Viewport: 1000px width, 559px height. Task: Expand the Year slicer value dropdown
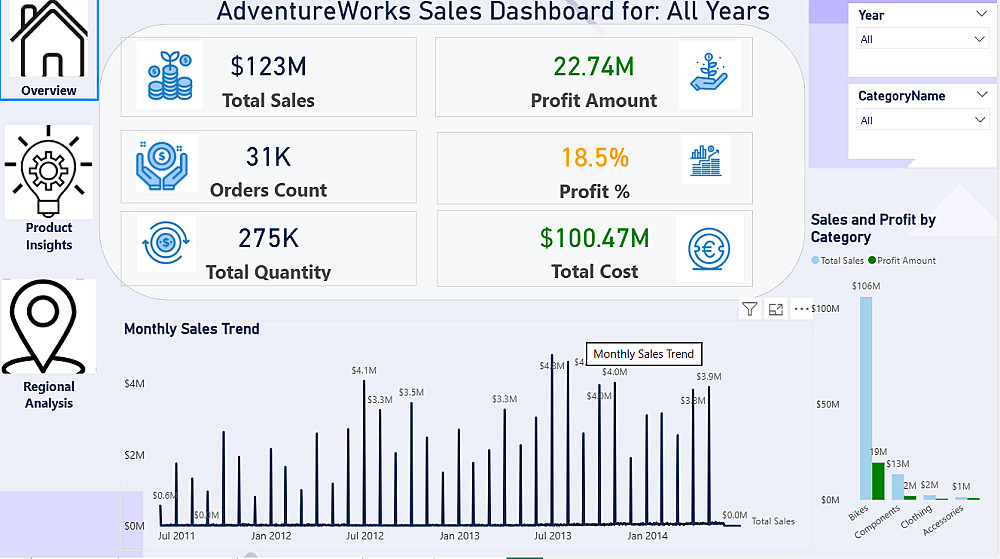coord(980,39)
